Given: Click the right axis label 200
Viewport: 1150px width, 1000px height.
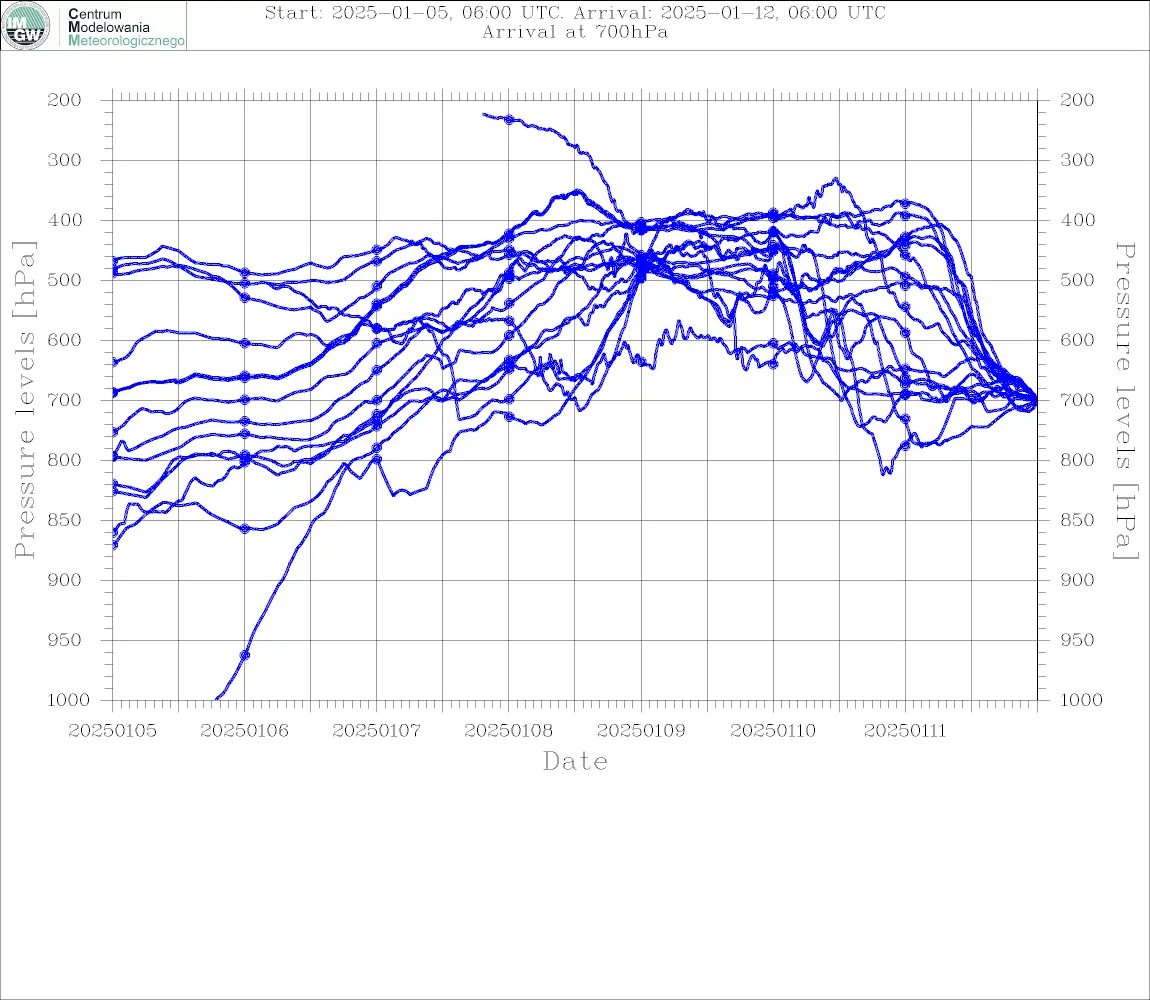Looking at the screenshot, I should point(1077,100).
